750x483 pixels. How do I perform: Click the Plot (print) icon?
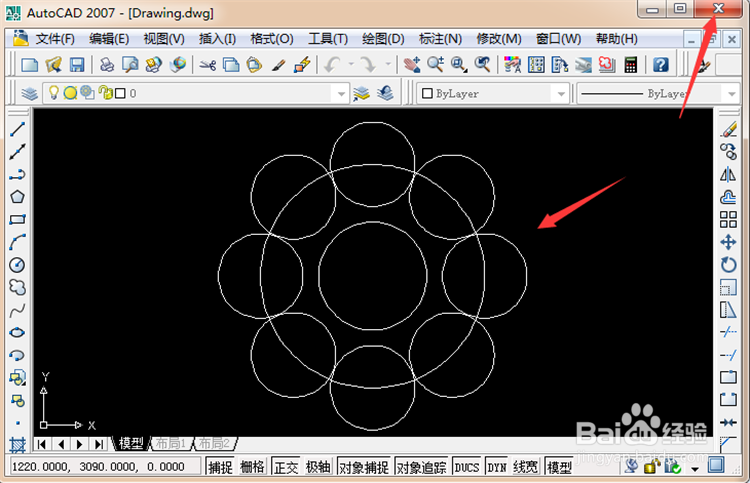tap(107, 65)
